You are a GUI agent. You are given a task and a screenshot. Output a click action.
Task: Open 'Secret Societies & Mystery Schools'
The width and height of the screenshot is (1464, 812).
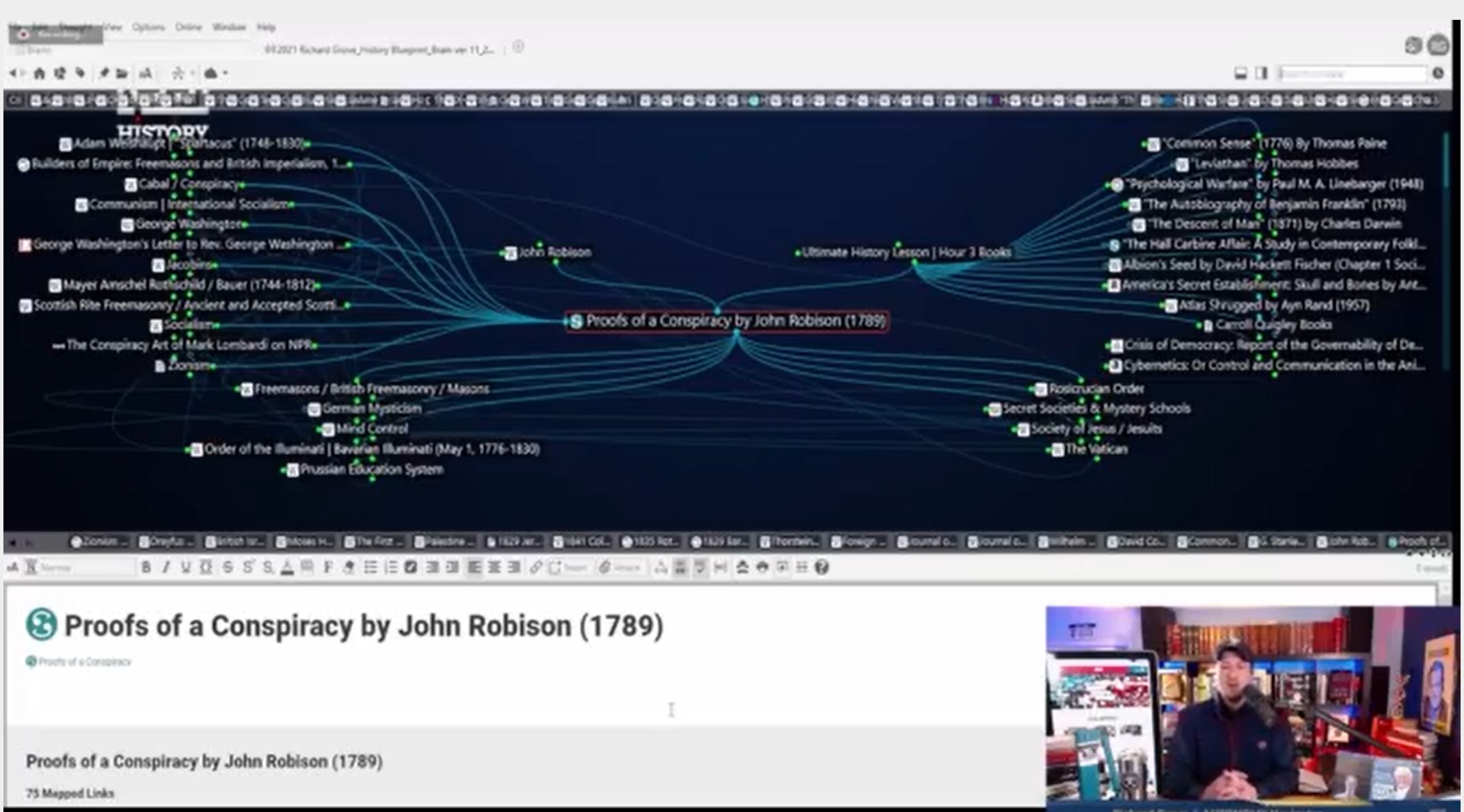[x=1089, y=409]
